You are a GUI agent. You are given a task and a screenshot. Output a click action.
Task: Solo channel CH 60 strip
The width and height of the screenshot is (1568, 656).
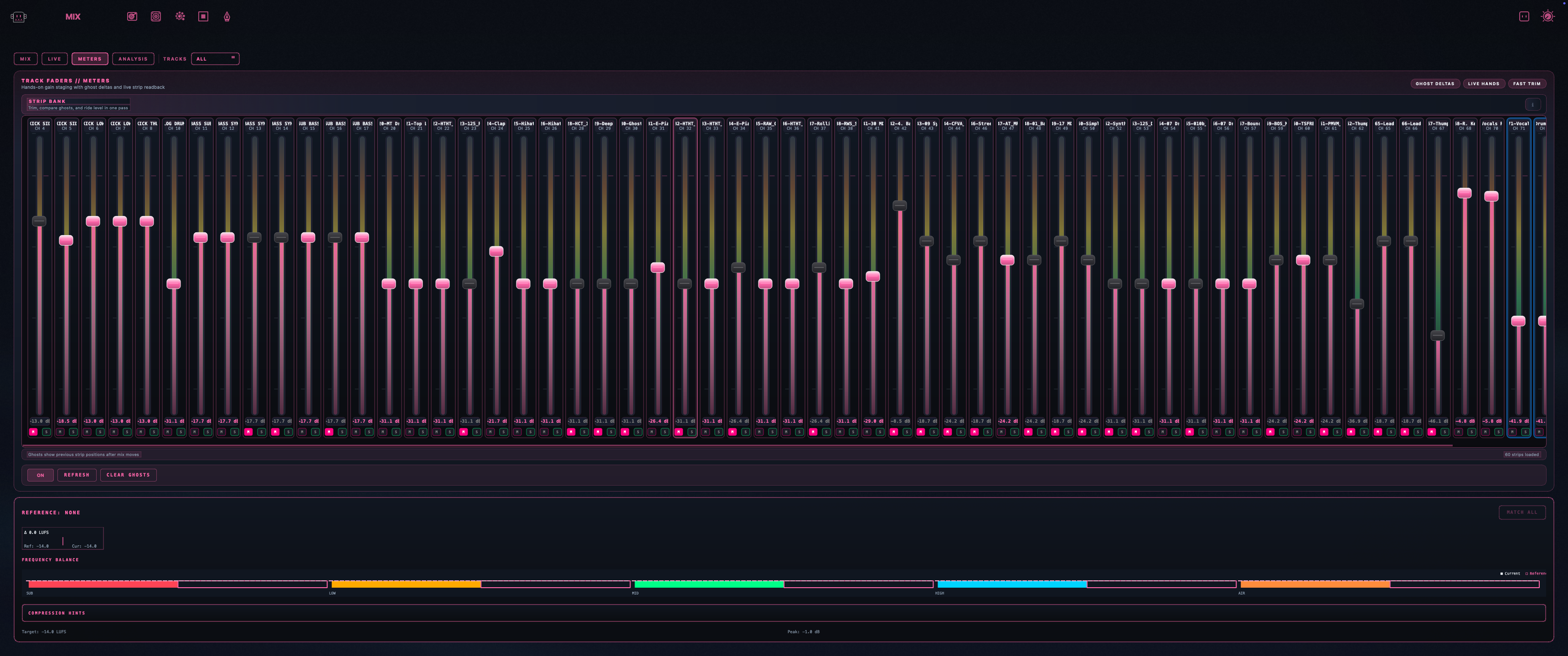1310,432
